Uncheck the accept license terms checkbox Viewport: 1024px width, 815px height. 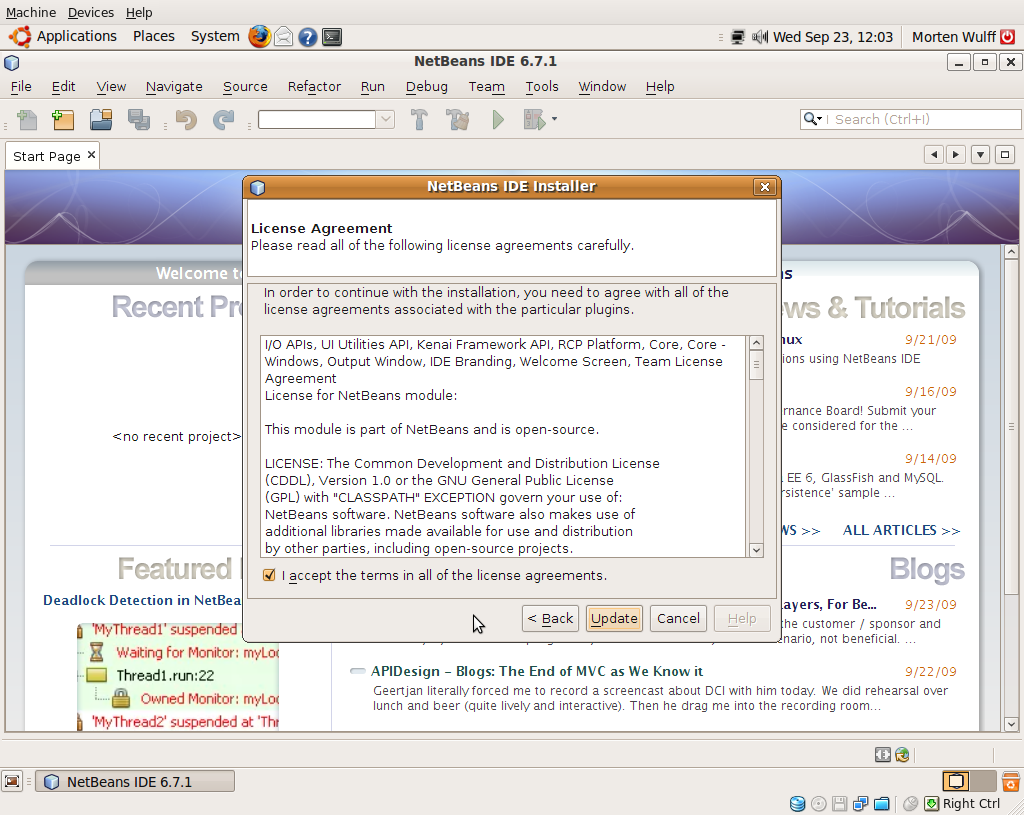269,575
